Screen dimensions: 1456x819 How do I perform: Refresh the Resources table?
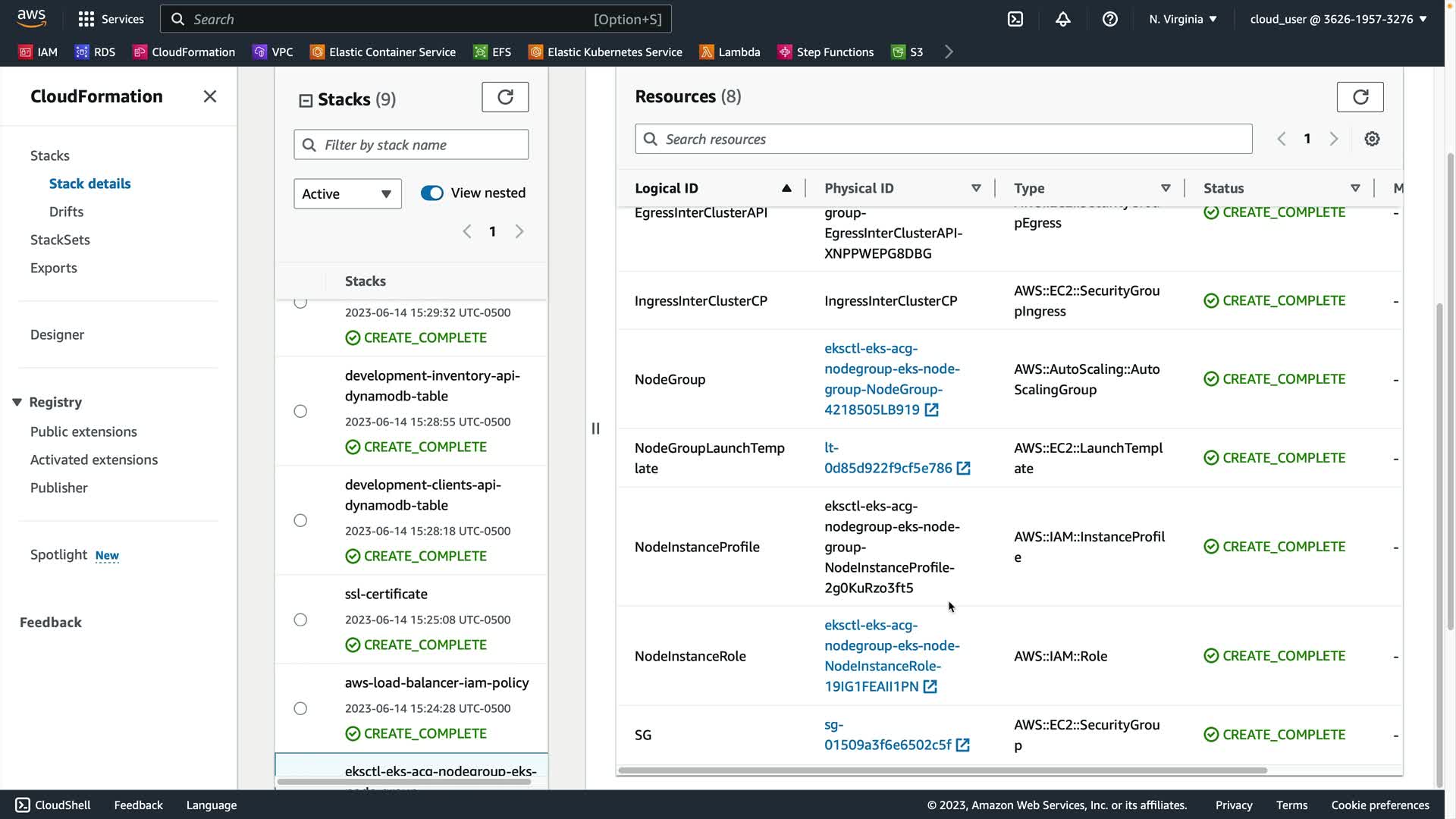coord(1360,97)
